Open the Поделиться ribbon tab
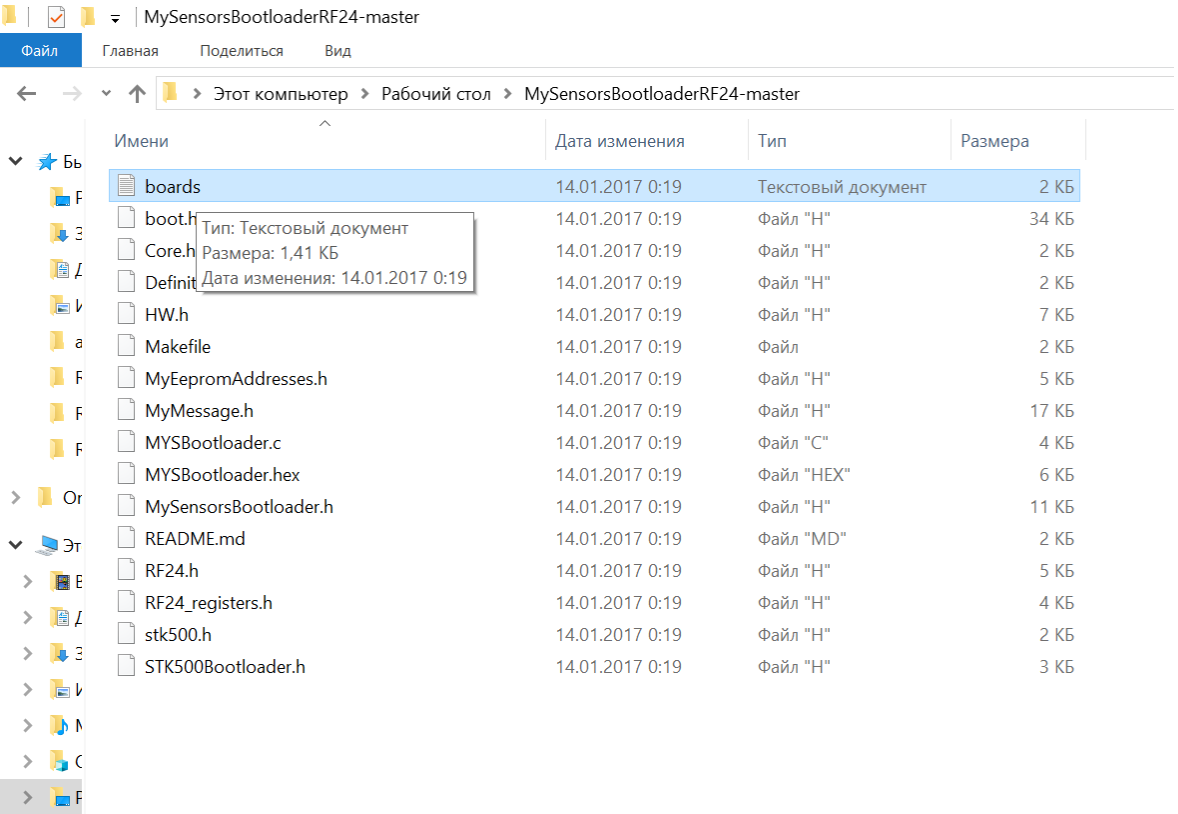1178x814 pixels. click(x=241, y=50)
